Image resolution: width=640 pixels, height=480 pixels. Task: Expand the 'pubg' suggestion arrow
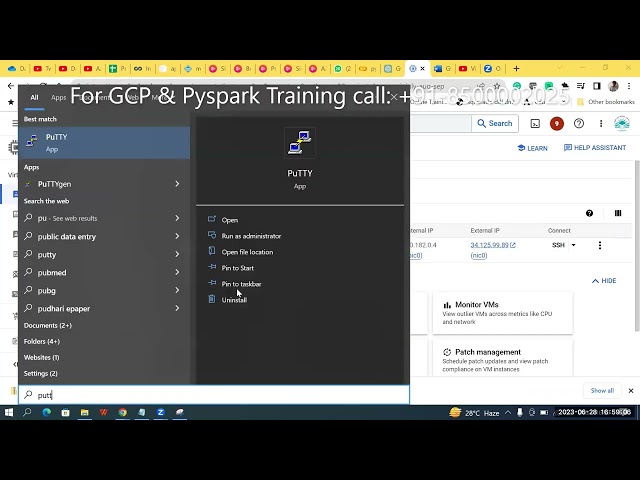pyautogui.click(x=177, y=290)
